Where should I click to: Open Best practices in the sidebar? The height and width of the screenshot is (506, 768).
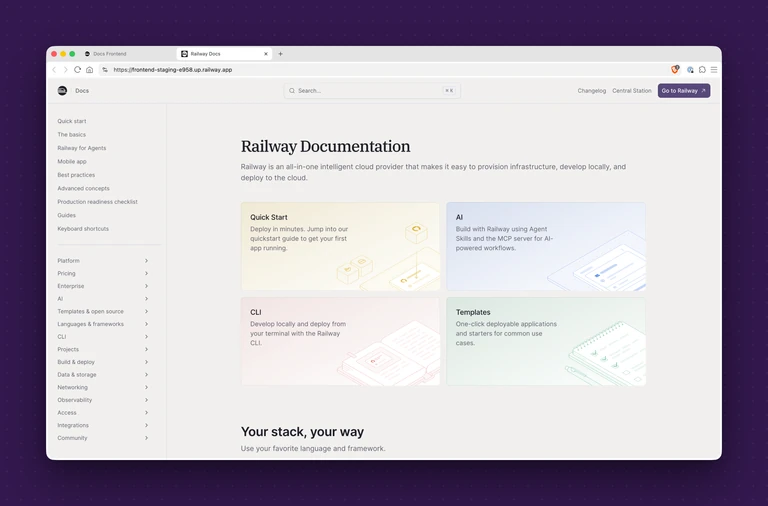pyautogui.click(x=76, y=175)
